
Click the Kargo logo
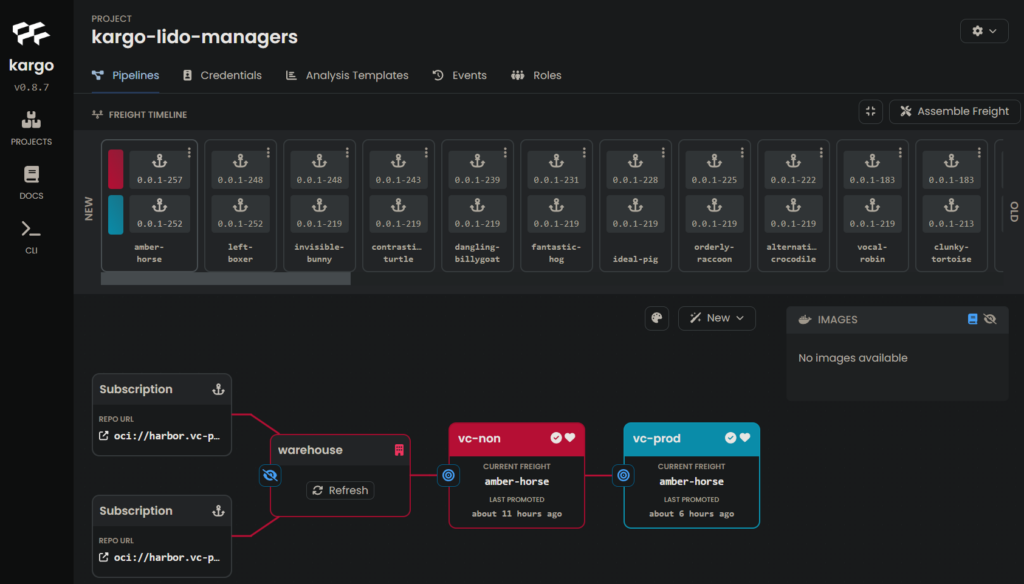[x=31, y=36]
